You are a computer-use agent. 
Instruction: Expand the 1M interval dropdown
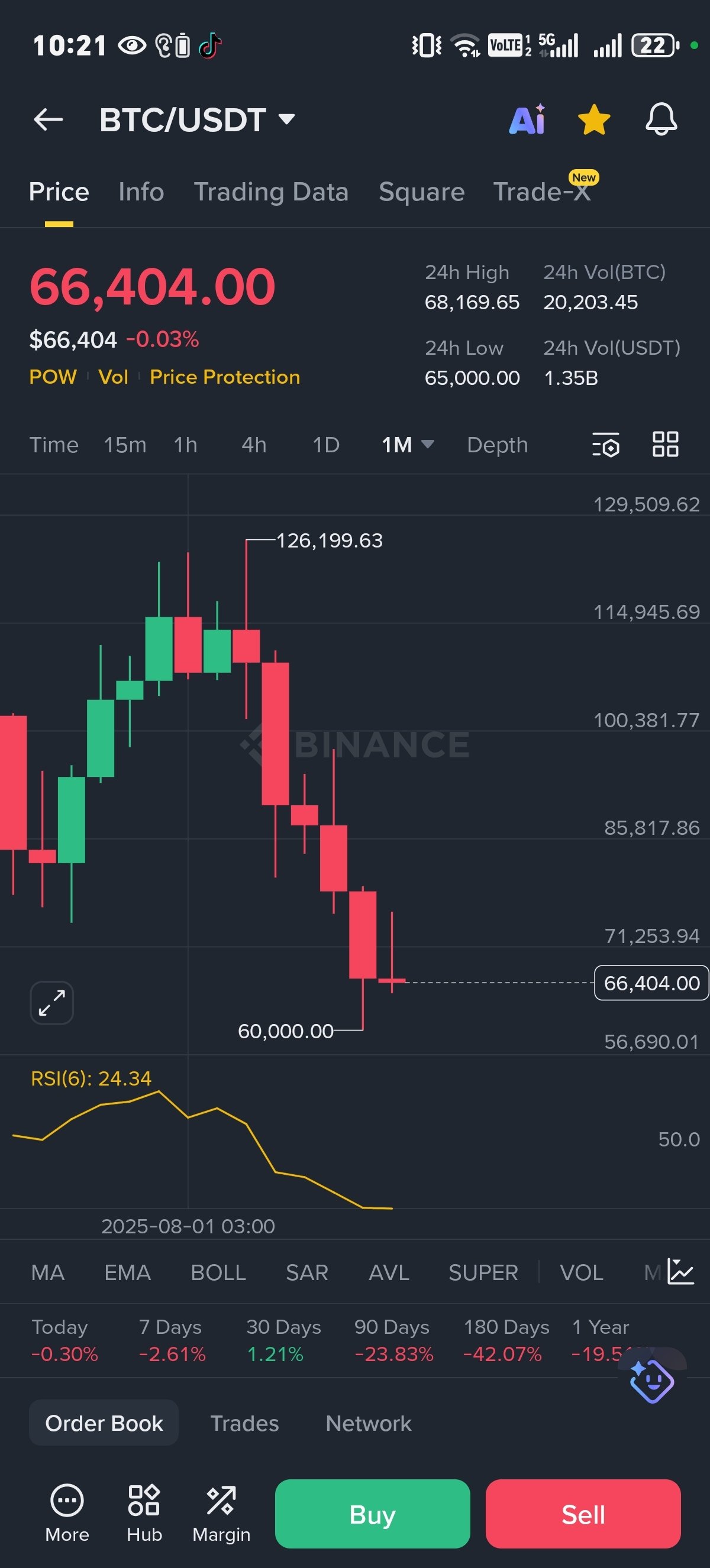pyautogui.click(x=408, y=445)
